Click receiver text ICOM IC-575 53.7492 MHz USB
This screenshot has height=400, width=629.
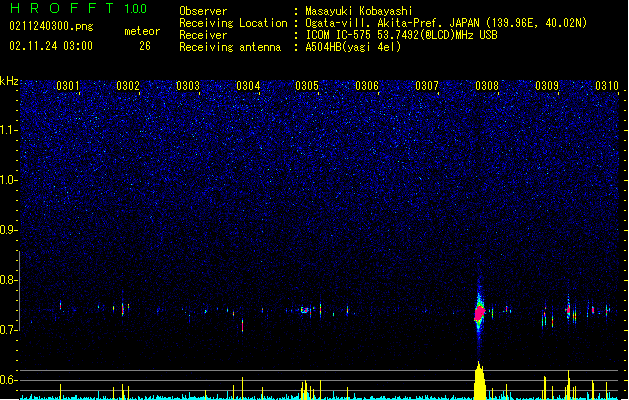[x=402, y=35]
